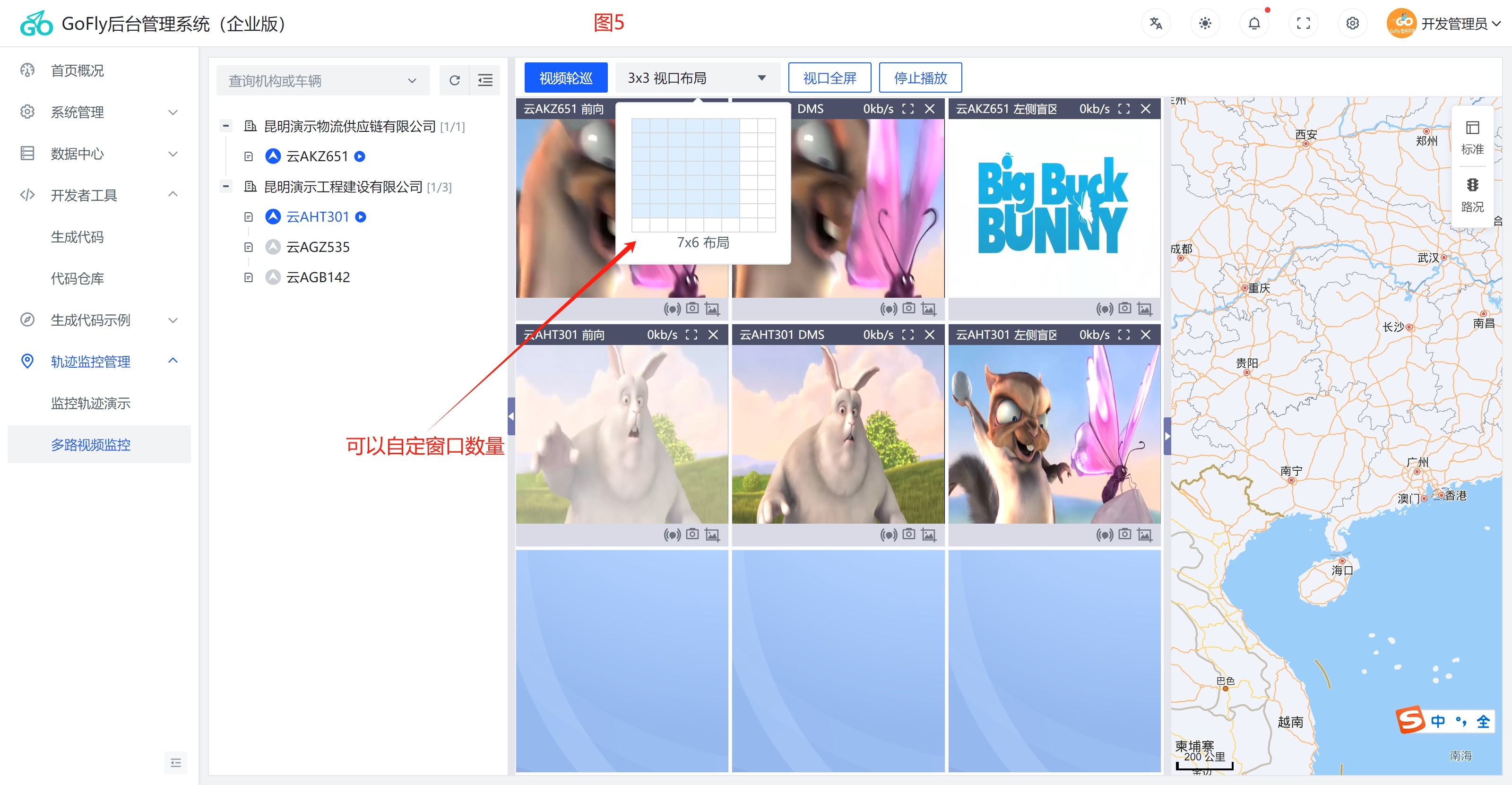Screen dimensions: 1512x785
Task: Open the notifications bell
Action: click(x=1254, y=24)
